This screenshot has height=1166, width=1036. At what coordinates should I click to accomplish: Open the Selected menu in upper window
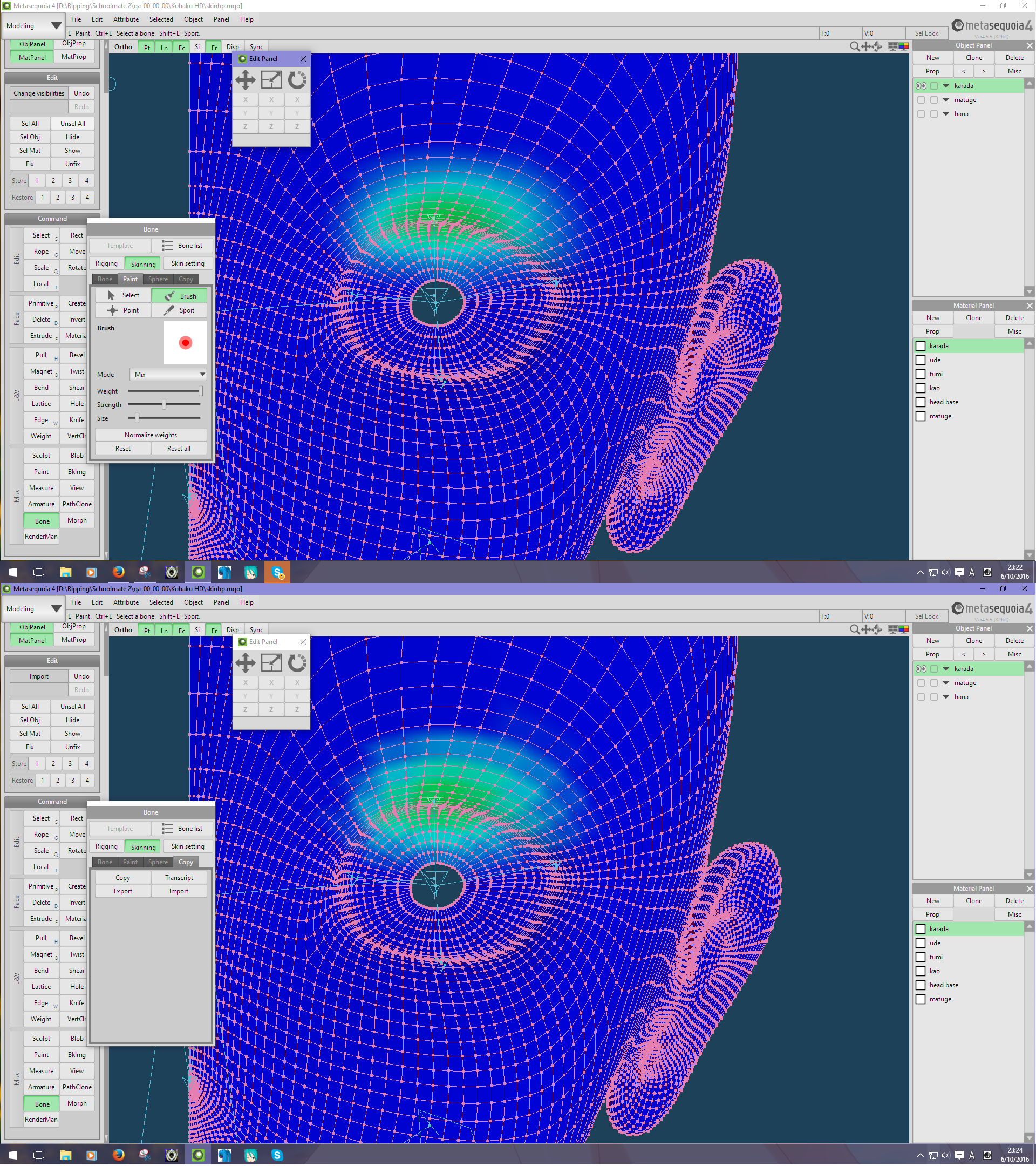pos(161,19)
